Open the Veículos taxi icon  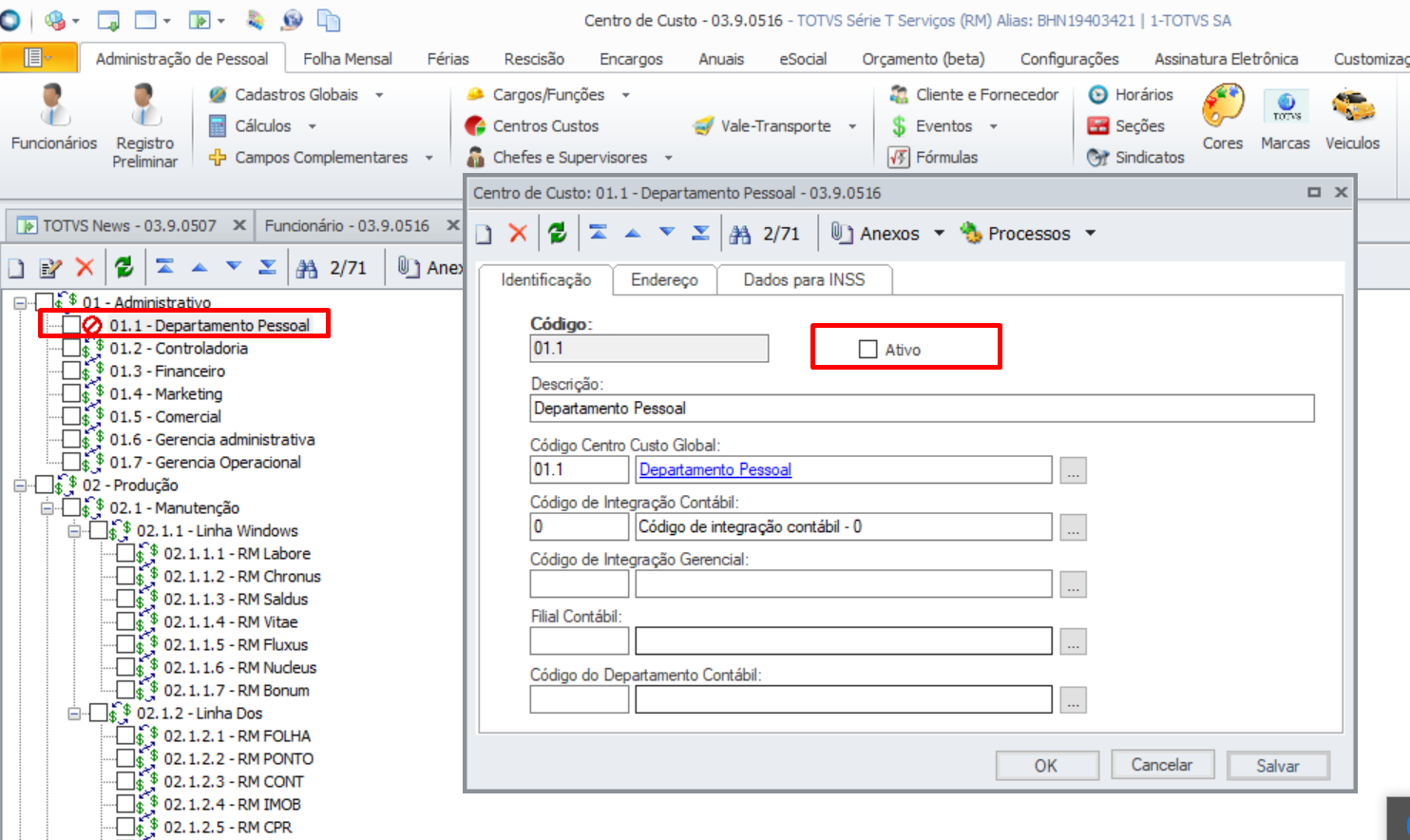1352,118
